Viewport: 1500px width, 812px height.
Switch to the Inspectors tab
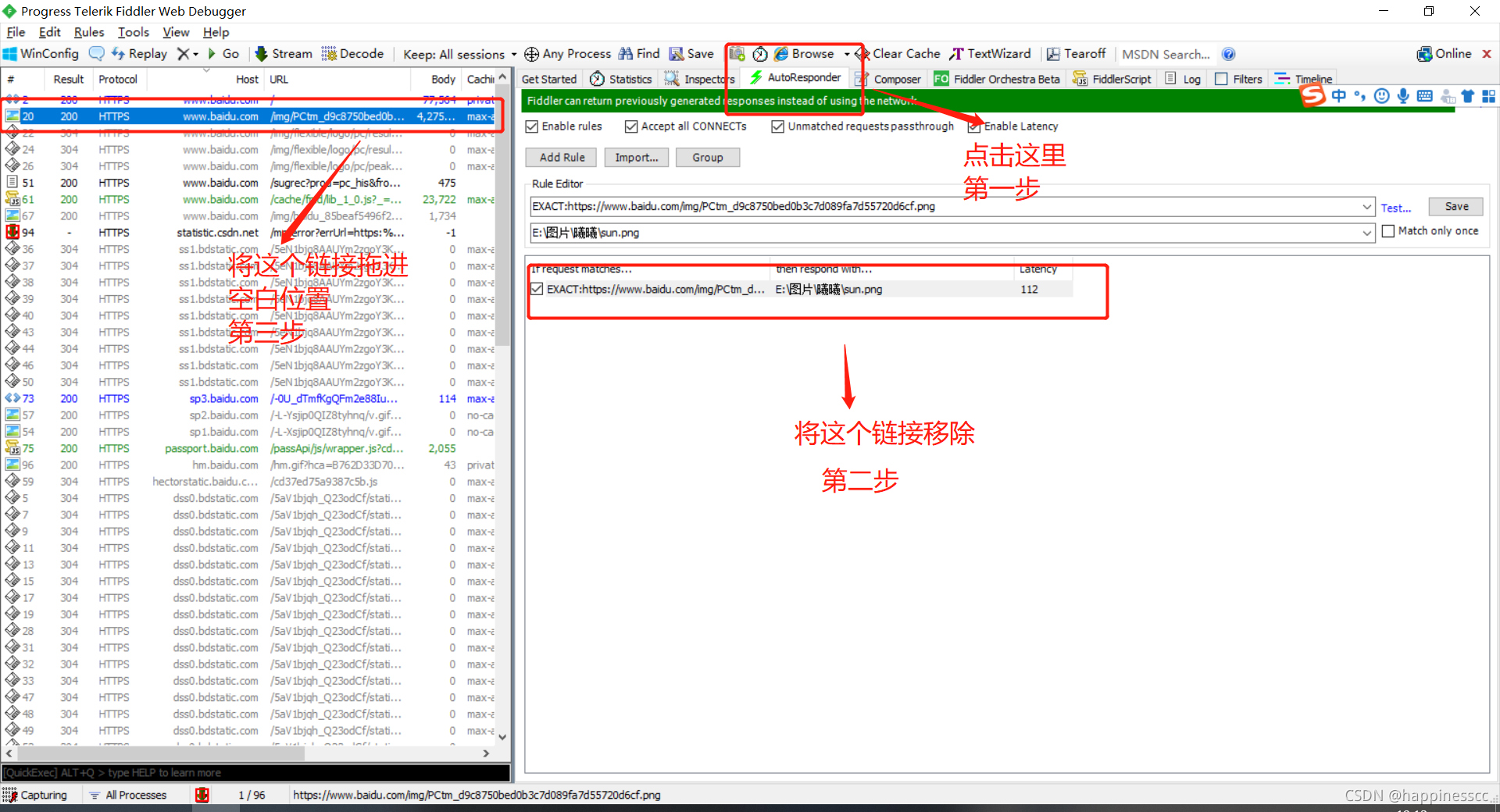click(x=699, y=79)
